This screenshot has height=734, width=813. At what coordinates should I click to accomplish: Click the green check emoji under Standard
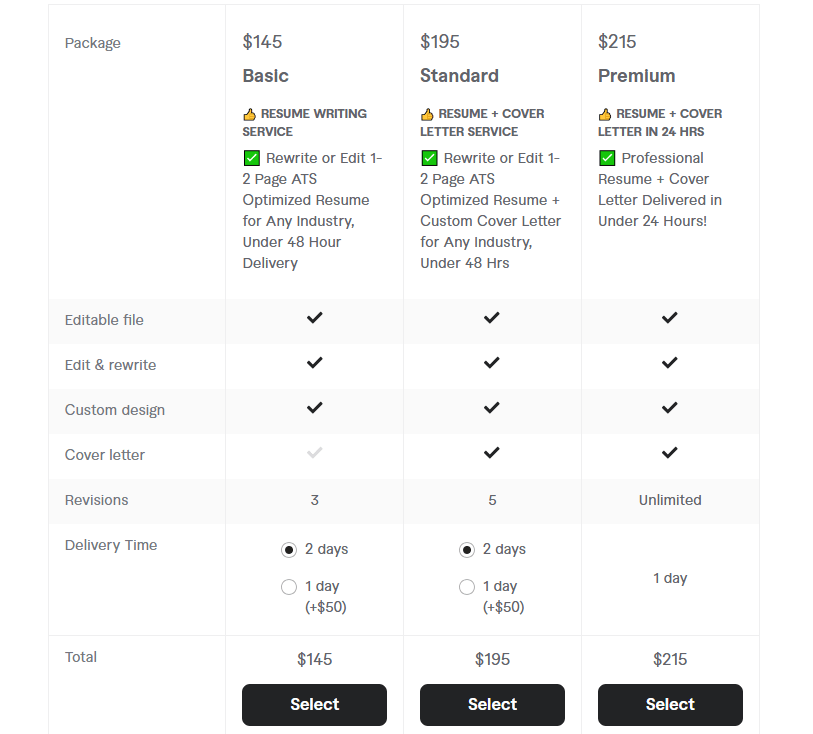tap(429, 158)
